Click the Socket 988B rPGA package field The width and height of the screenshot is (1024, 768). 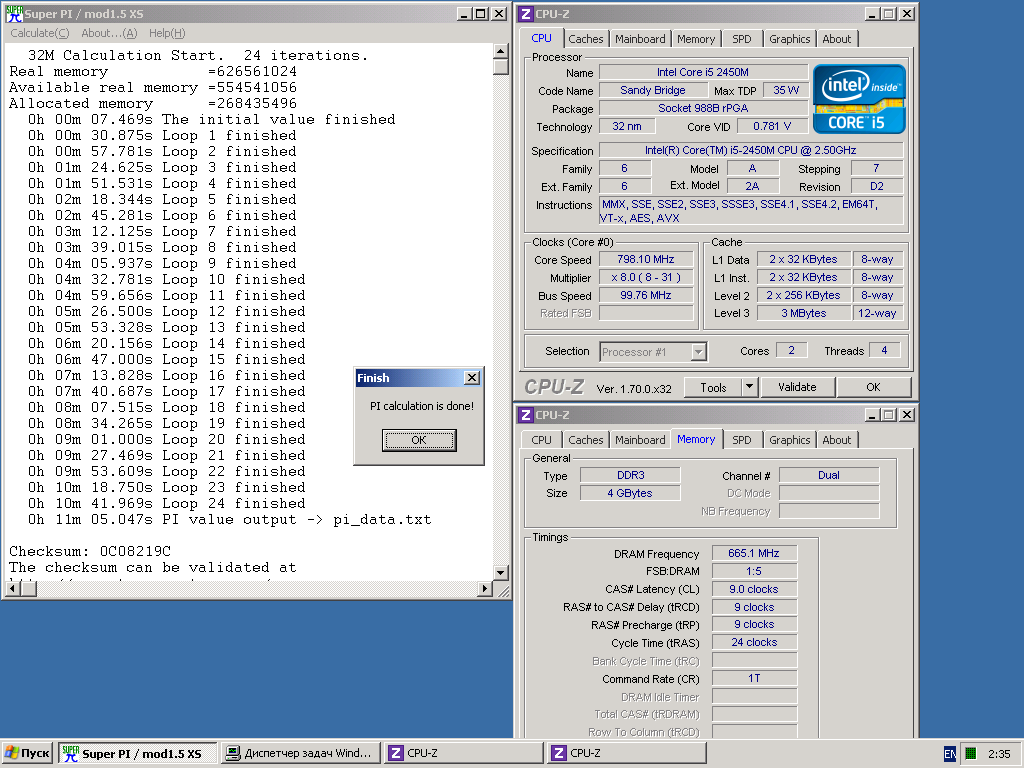(x=703, y=108)
